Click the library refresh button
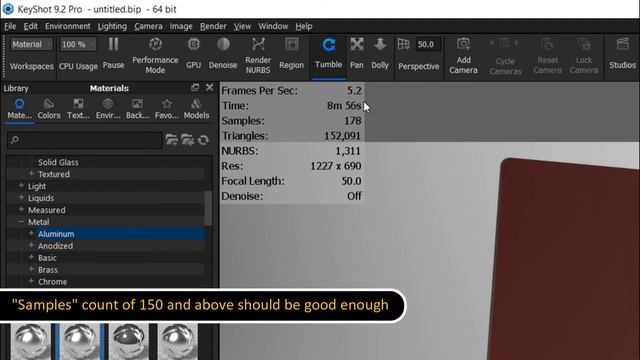This screenshot has height=360, width=640. (203, 140)
